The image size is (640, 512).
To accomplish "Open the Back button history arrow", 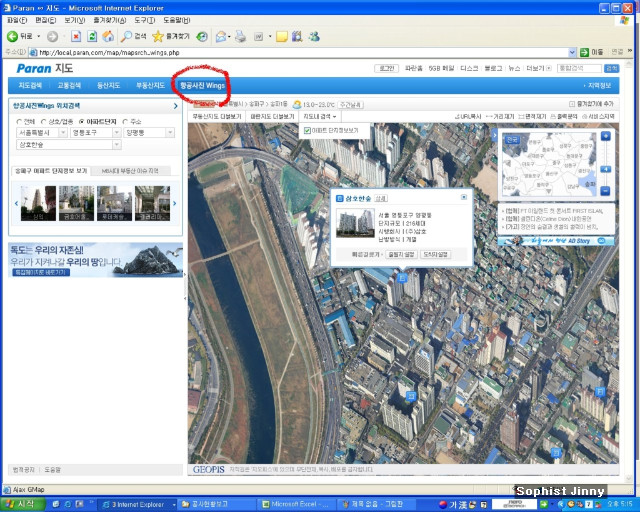I will (x=39, y=37).
